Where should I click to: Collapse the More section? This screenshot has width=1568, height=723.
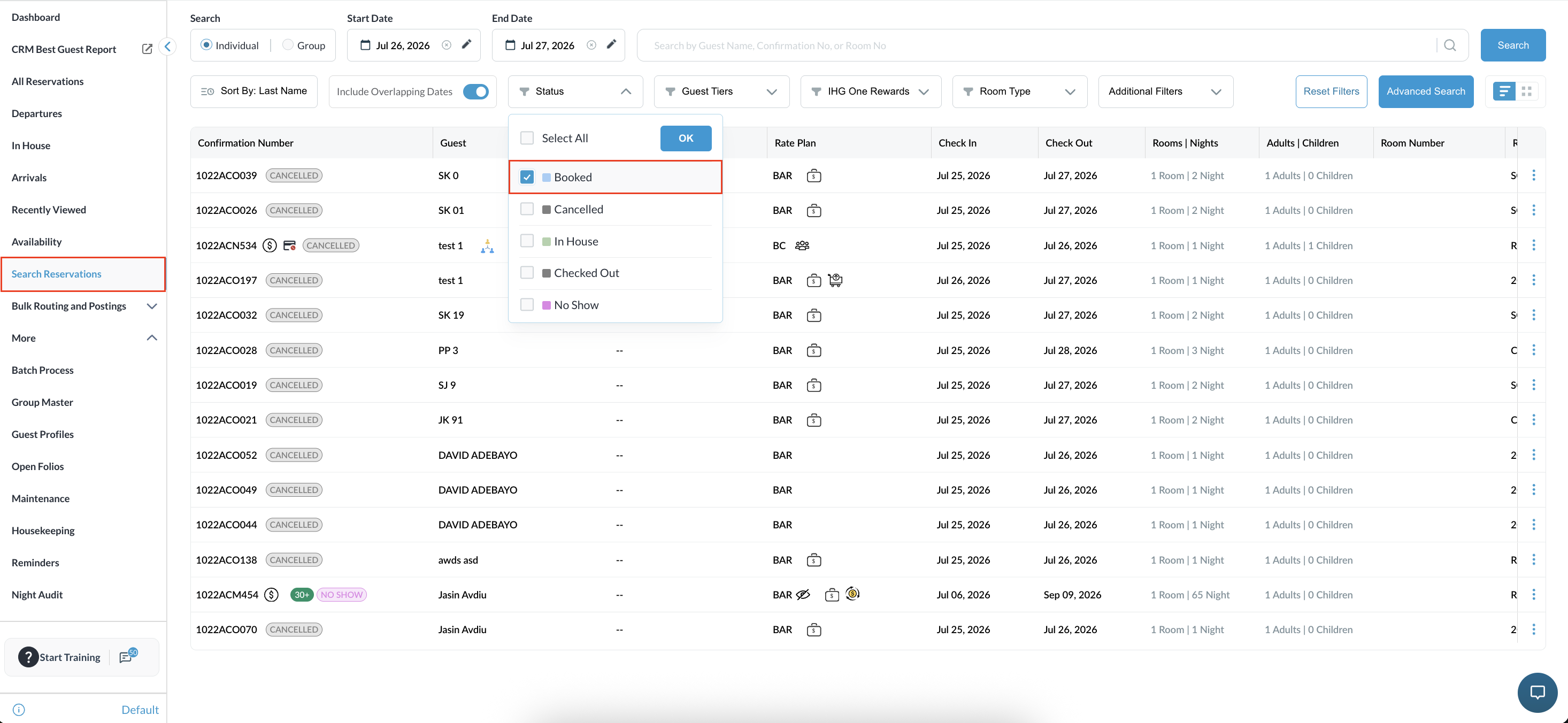(151, 338)
